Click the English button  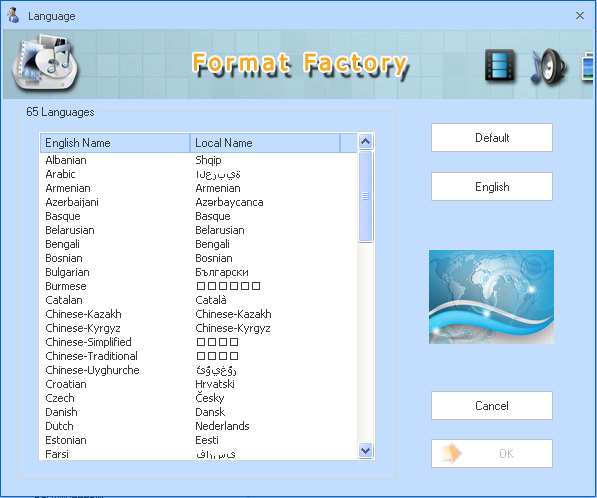pyautogui.click(x=492, y=187)
